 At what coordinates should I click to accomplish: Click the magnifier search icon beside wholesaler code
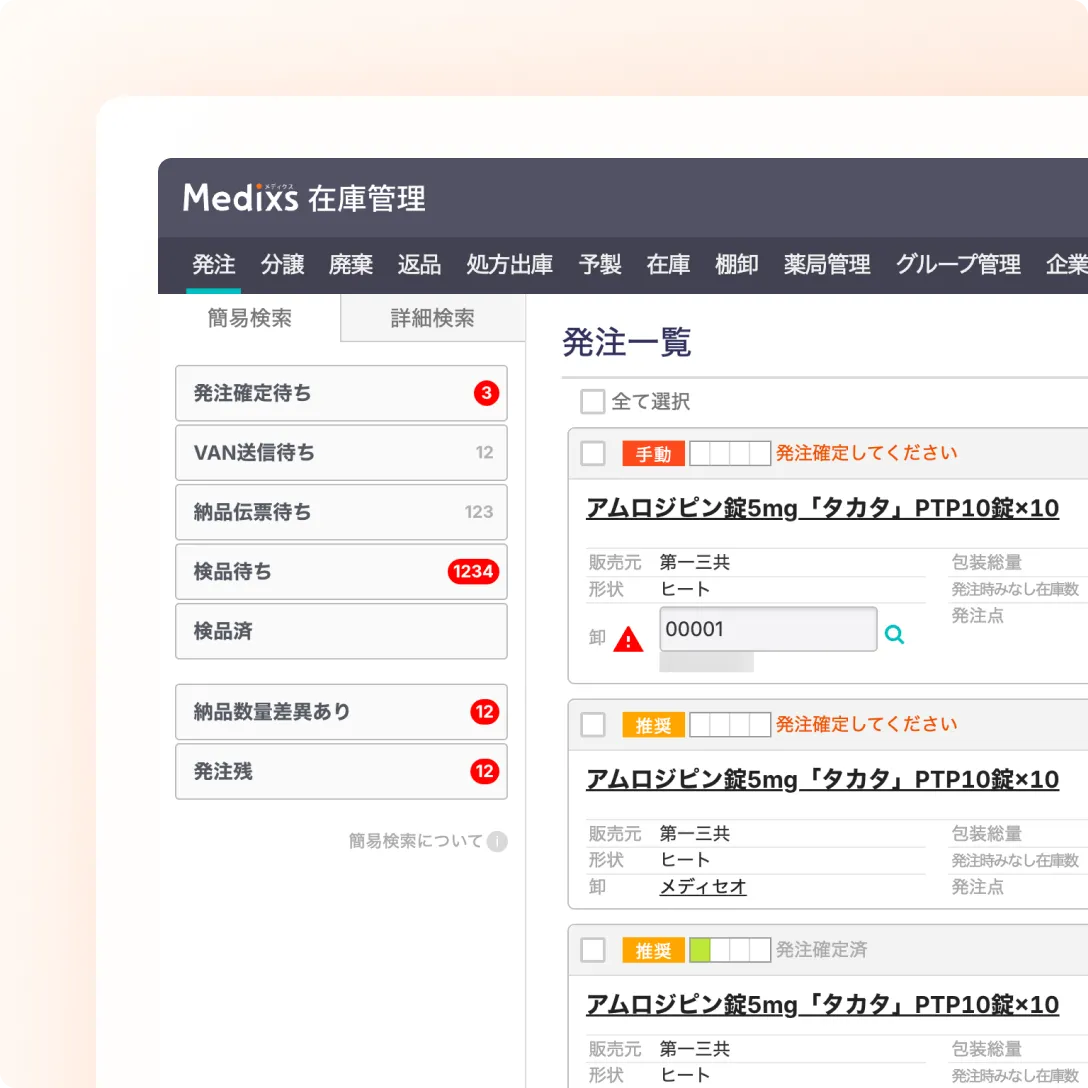pos(895,633)
